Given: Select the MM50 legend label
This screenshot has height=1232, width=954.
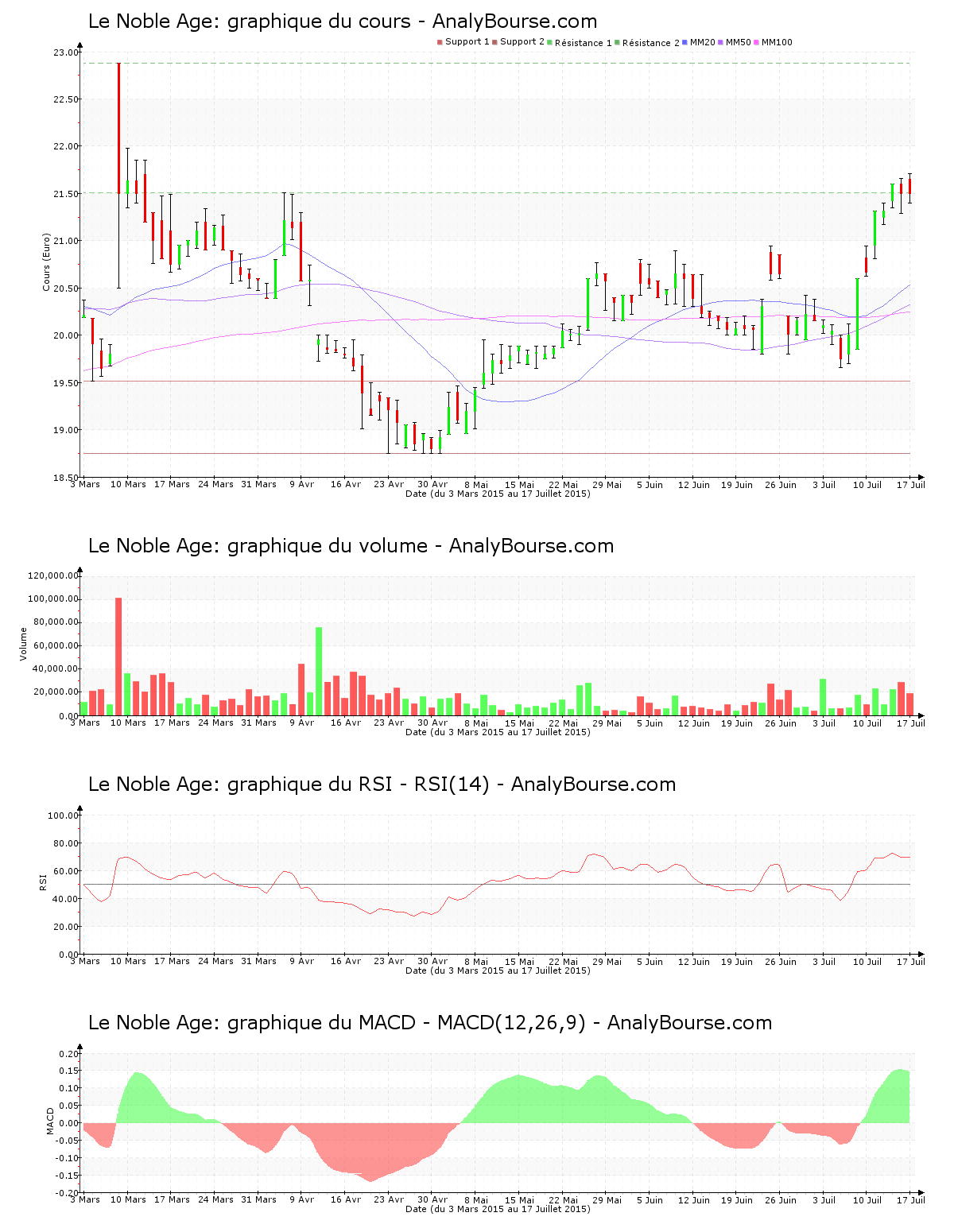Looking at the screenshot, I should (x=739, y=42).
